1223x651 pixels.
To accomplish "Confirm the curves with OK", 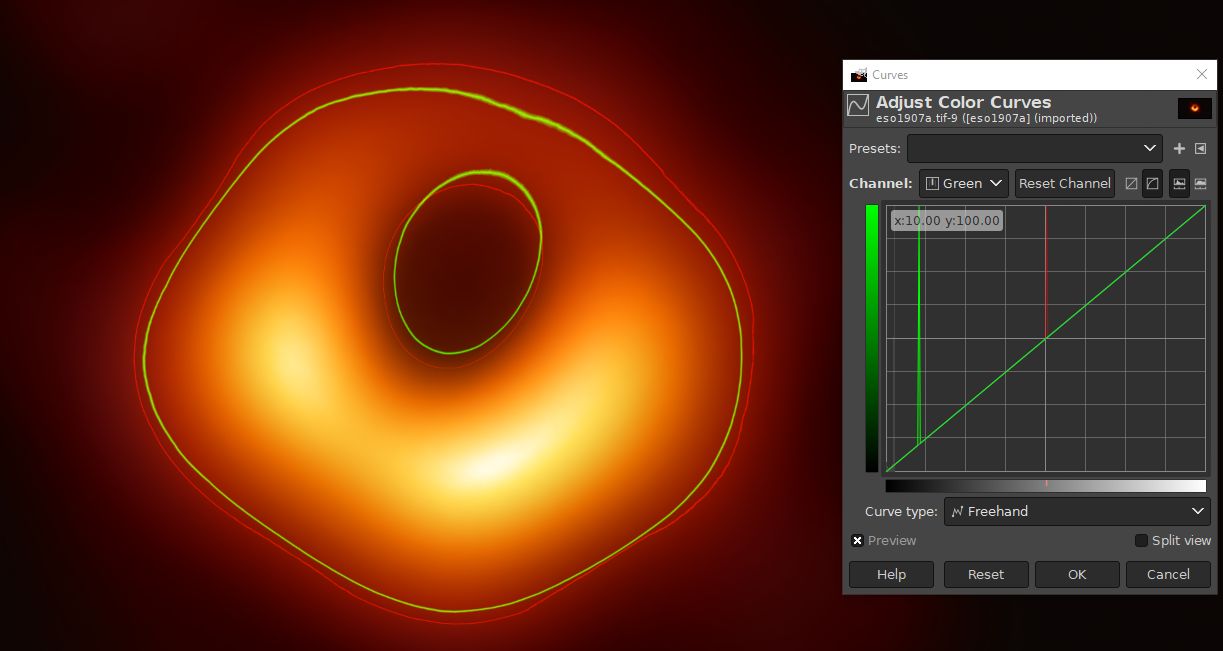I will point(1077,574).
